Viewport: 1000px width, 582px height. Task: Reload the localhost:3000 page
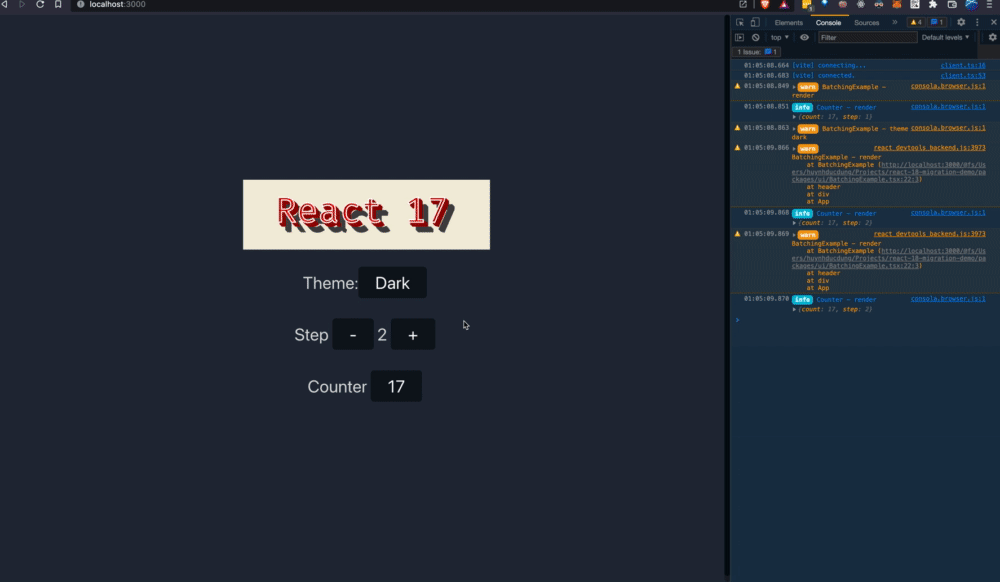[x=40, y=4]
